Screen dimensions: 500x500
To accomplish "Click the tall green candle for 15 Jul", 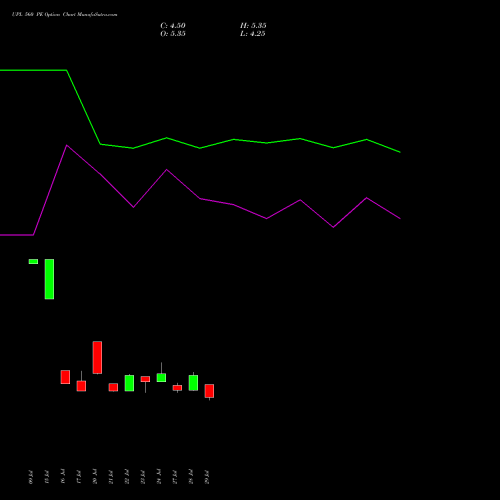I will 49,279.
